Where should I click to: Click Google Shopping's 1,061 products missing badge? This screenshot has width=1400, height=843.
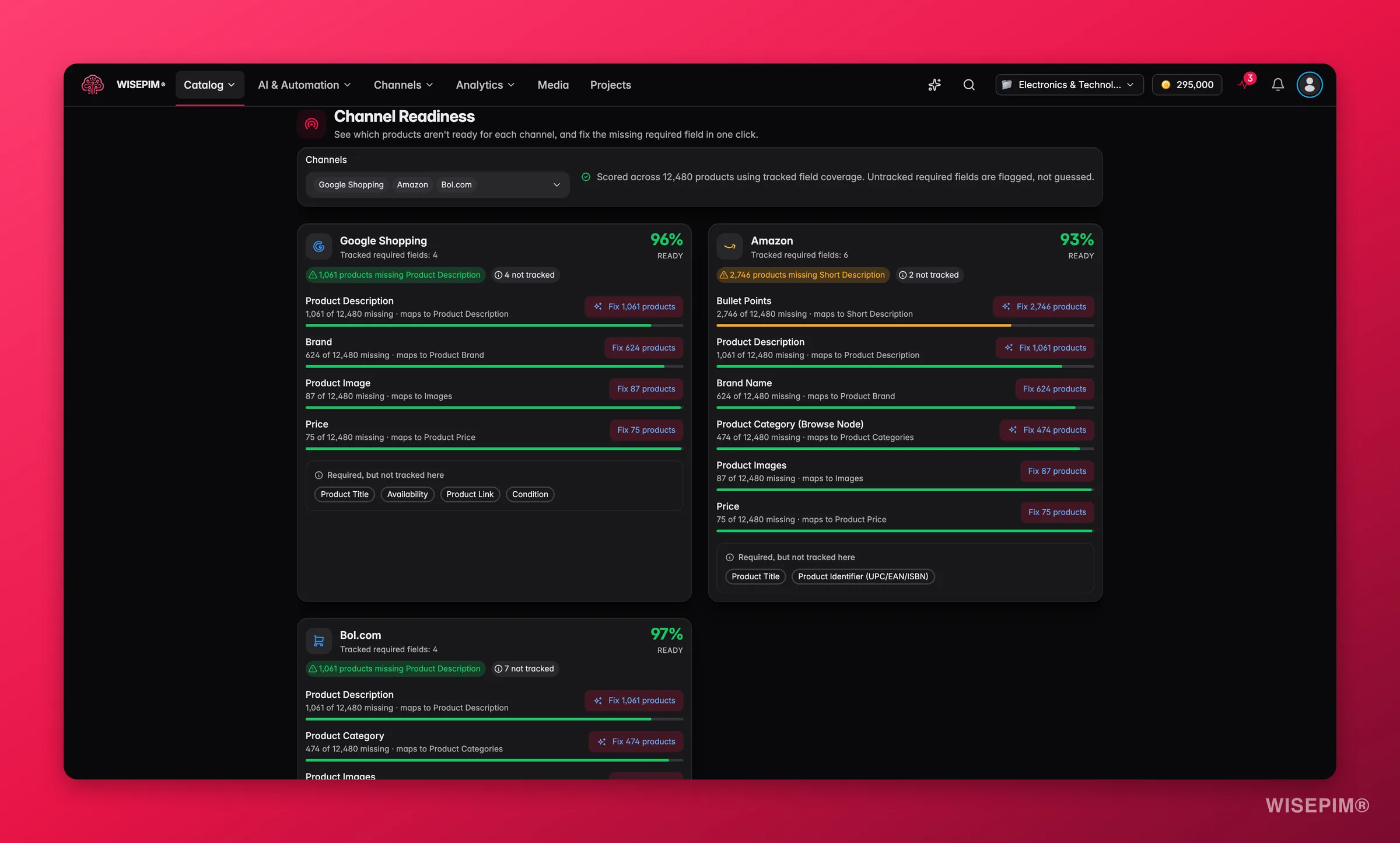395,275
